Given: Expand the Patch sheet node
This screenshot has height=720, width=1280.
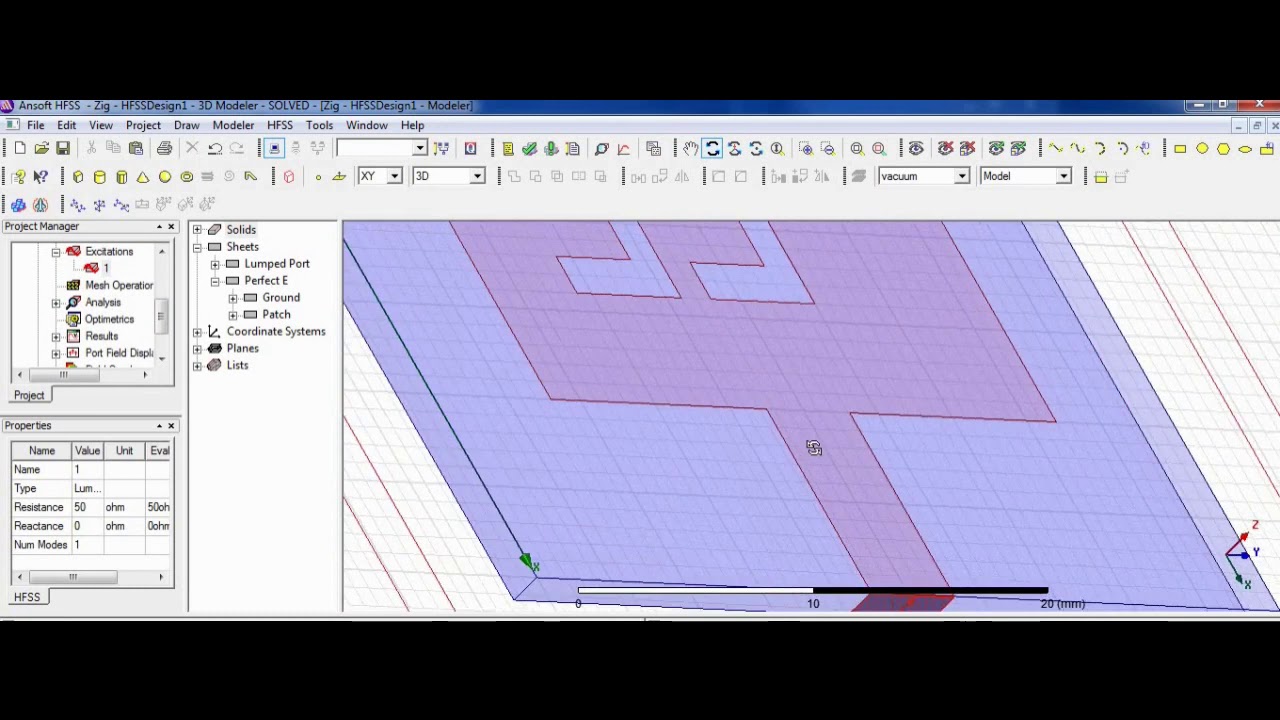Looking at the screenshot, I should pos(233,315).
